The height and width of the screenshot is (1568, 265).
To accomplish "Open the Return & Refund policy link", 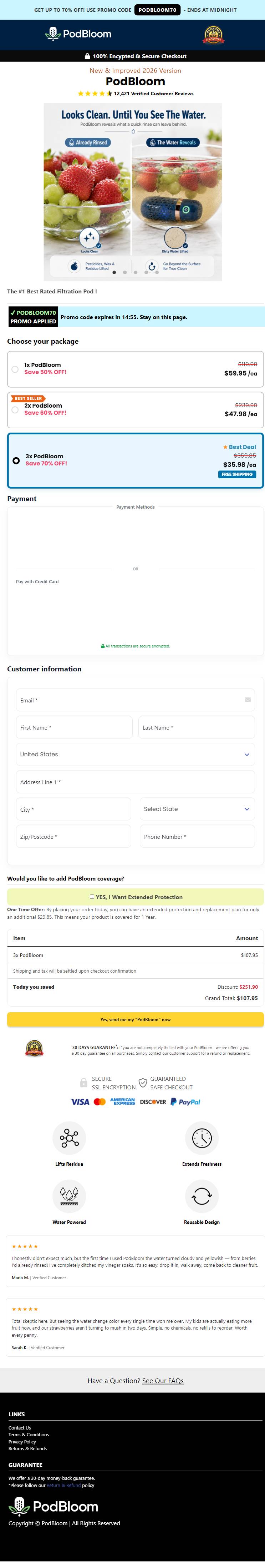I will 64,1485.
